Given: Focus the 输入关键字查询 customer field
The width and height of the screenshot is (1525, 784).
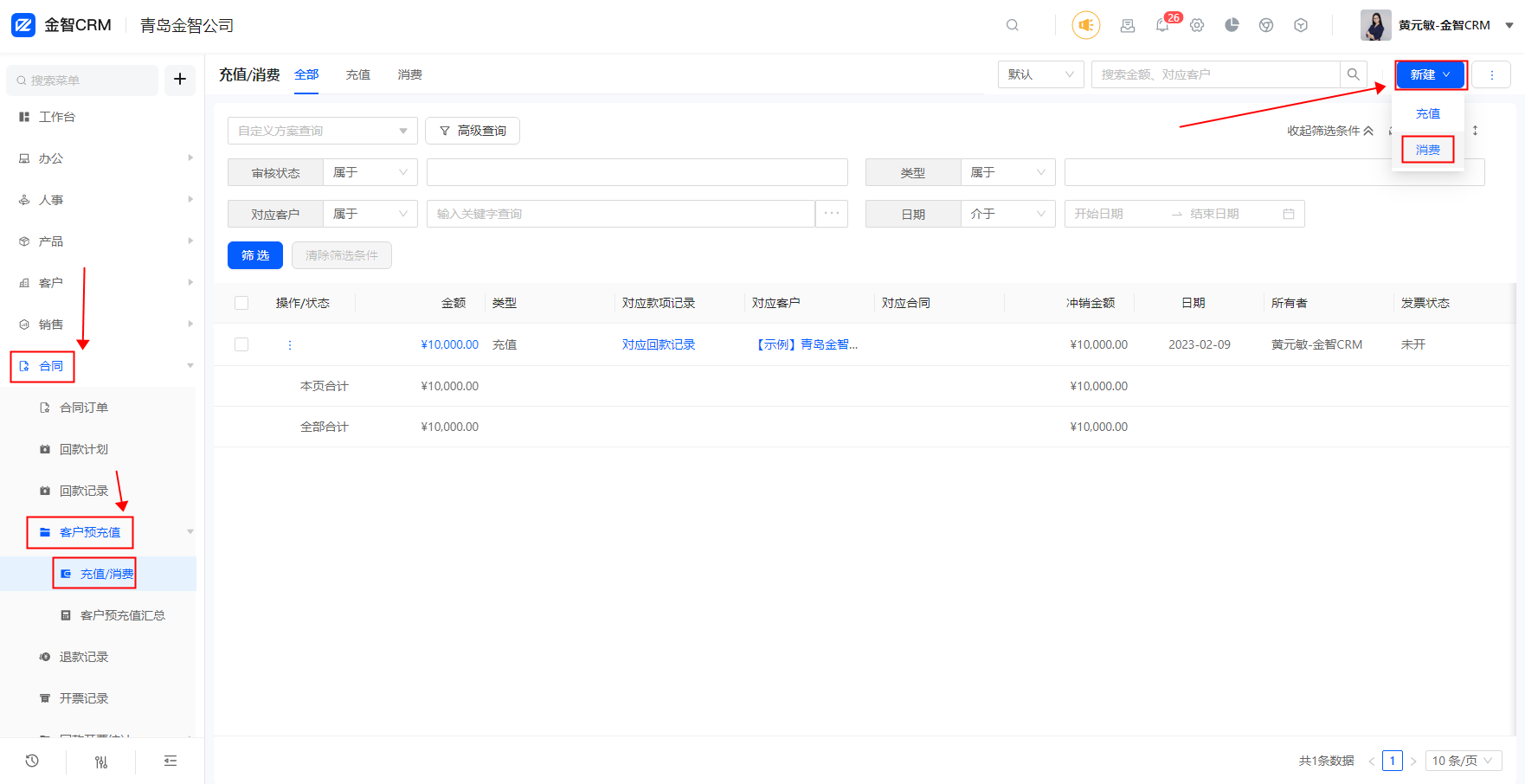Looking at the screenshot, I should 621,214.
